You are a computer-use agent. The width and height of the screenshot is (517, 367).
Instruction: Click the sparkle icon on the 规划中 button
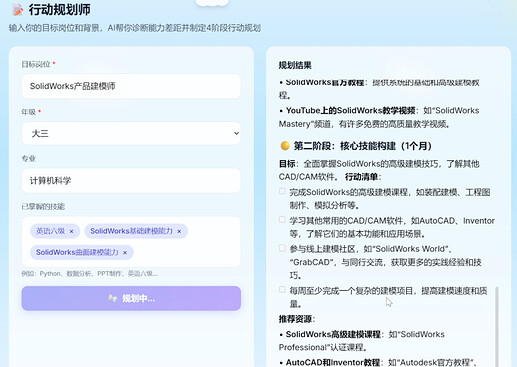point(112,298)
